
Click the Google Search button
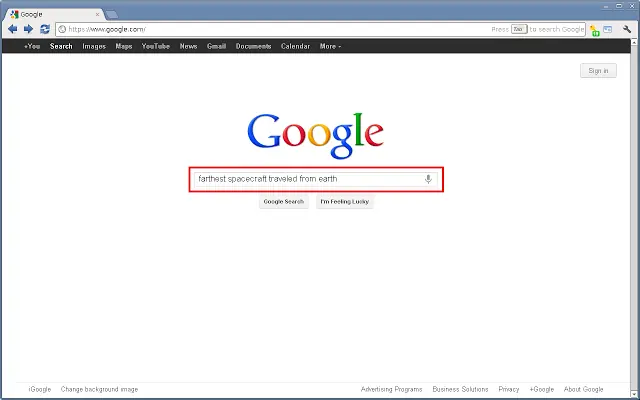click(x=284, y=202)
